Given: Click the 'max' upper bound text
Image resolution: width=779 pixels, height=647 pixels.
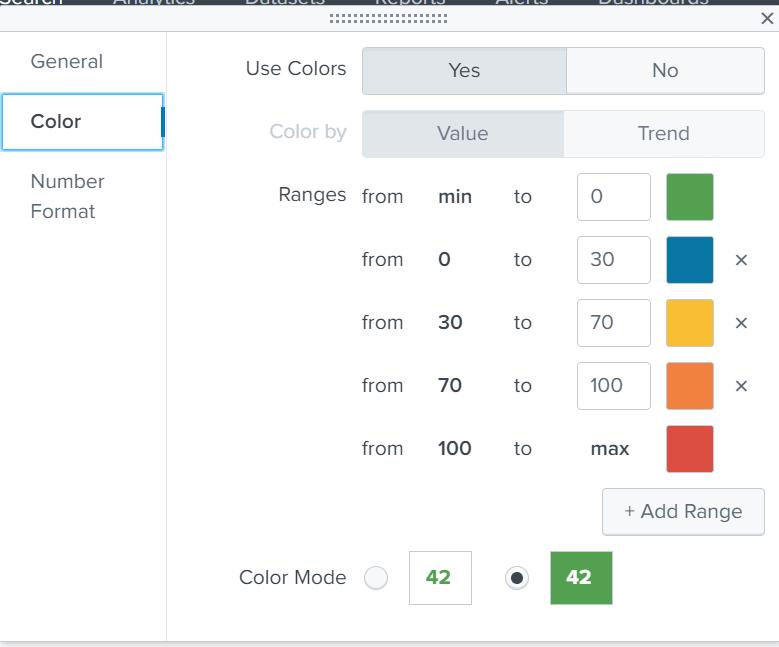Looking at the screenshot, I should 610,449.
